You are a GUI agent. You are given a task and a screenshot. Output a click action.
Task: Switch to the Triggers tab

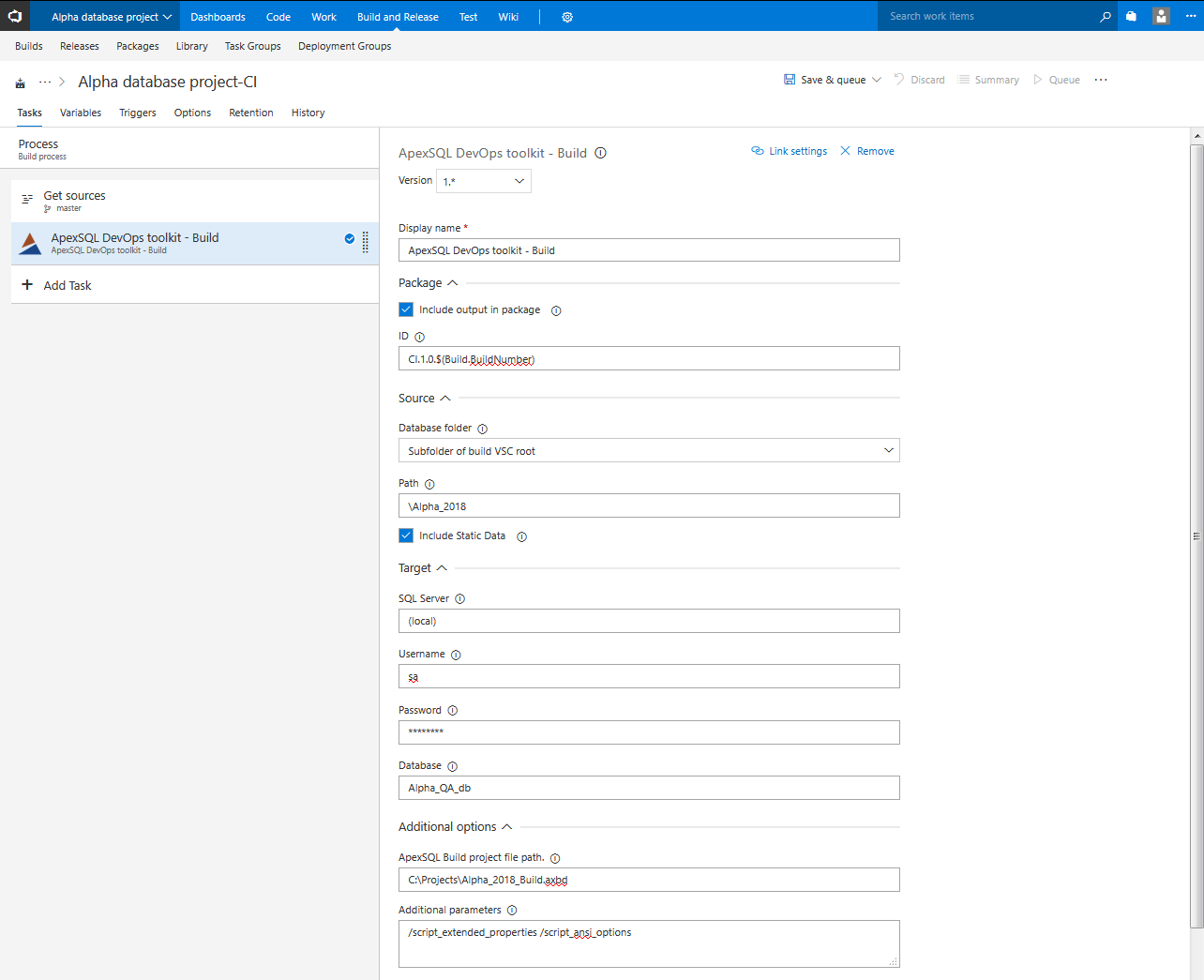click(138, 113)
